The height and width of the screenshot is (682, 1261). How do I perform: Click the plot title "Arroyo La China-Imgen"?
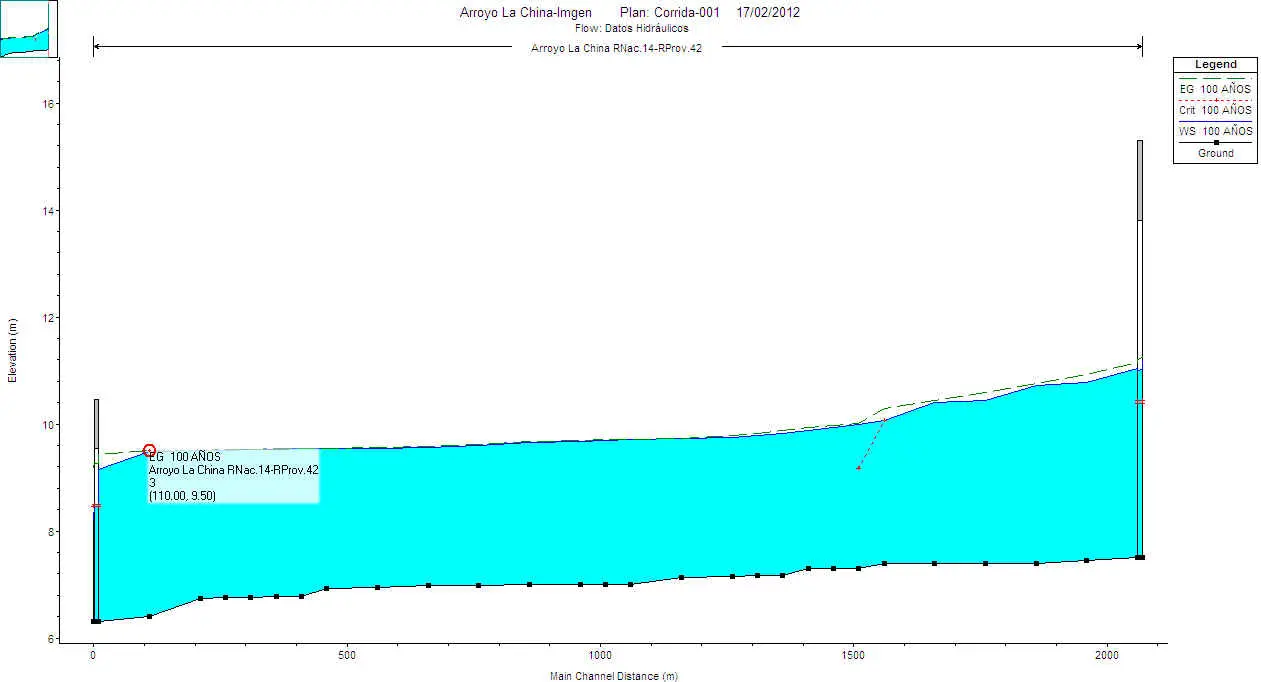[525, 13]
